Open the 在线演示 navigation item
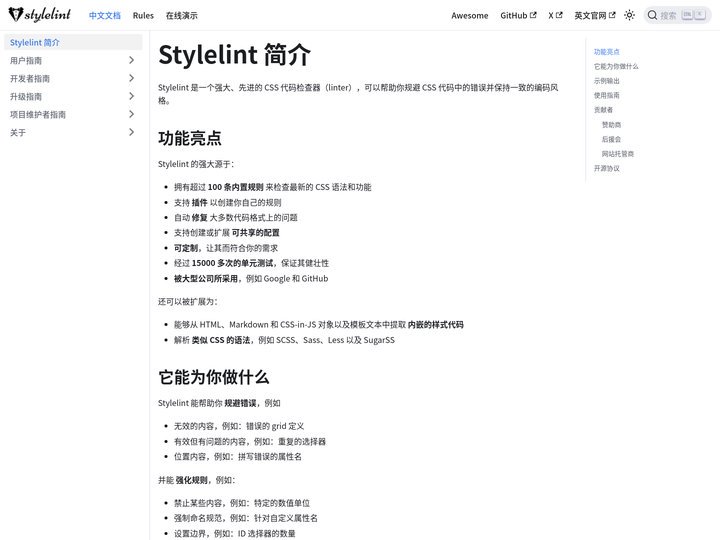The width and height of the screenshot is (720, 540). pyautogui.click(x=181, y=15)
